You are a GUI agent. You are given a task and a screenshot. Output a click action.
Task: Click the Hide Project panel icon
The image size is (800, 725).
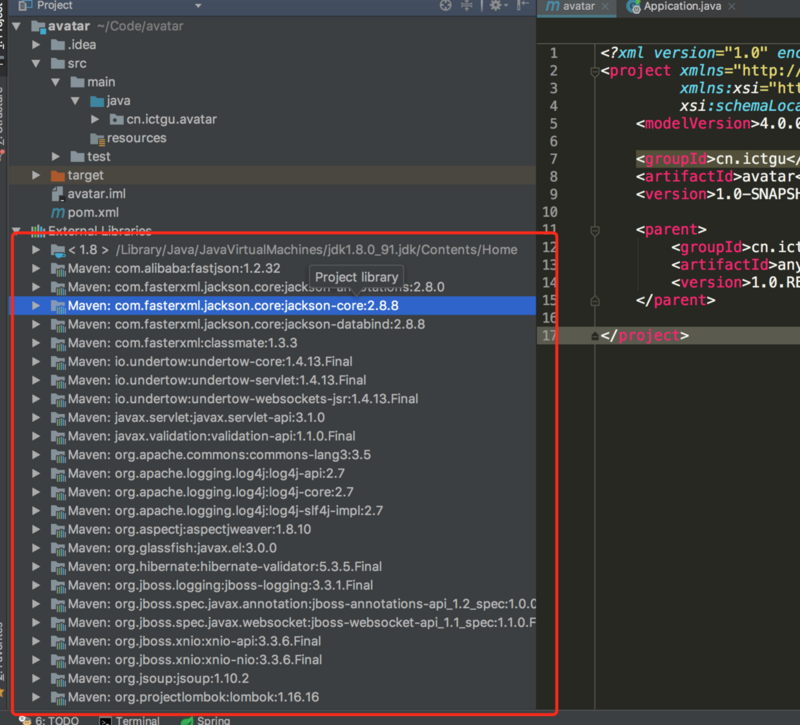[x=521, y=6]
